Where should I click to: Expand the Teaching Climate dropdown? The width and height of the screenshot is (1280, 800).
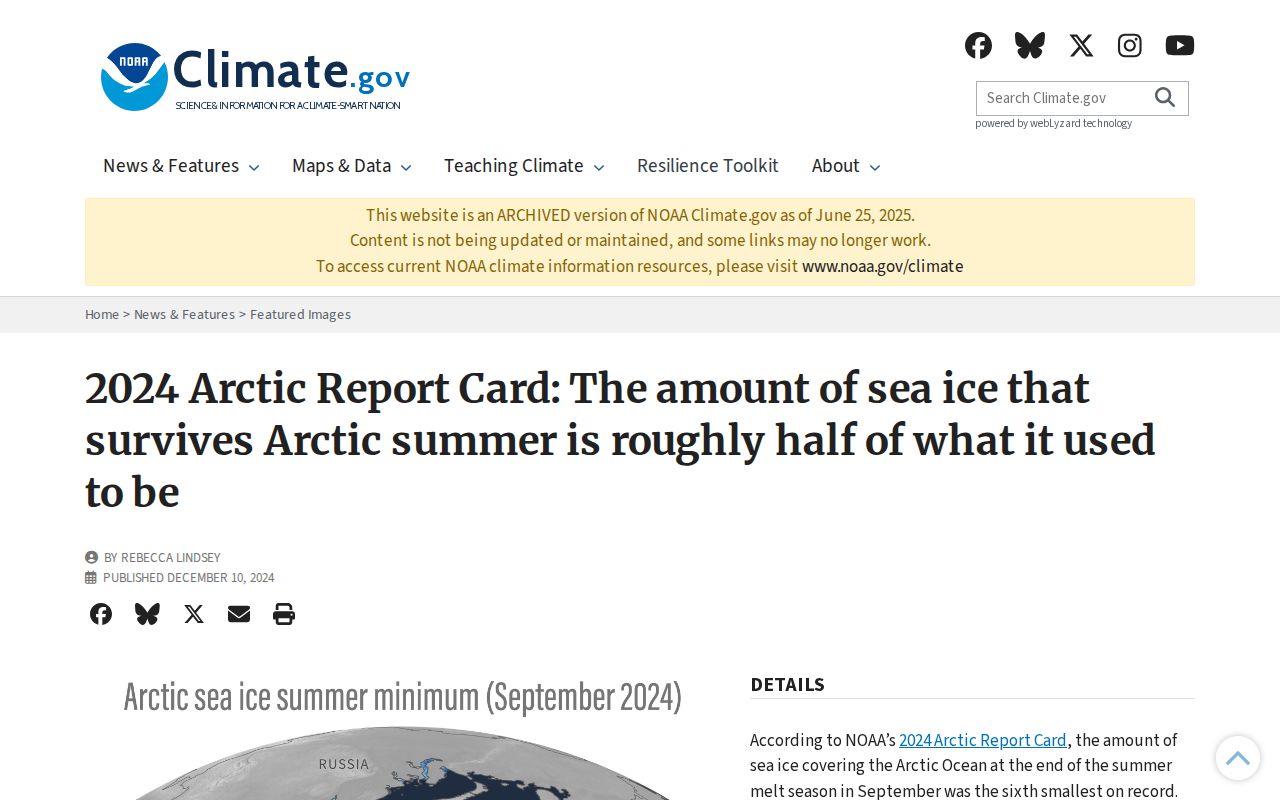524,166
